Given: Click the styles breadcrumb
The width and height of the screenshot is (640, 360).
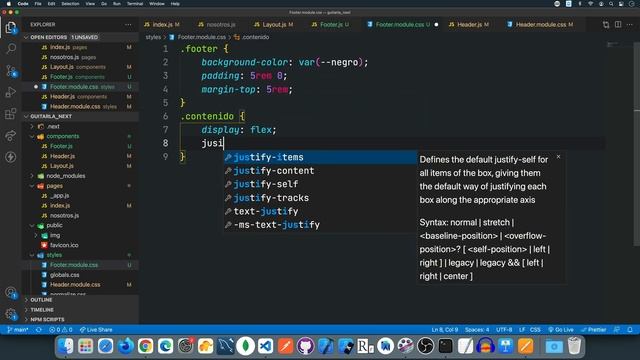Looking at the screenshot, I should (x=153, y=37).
